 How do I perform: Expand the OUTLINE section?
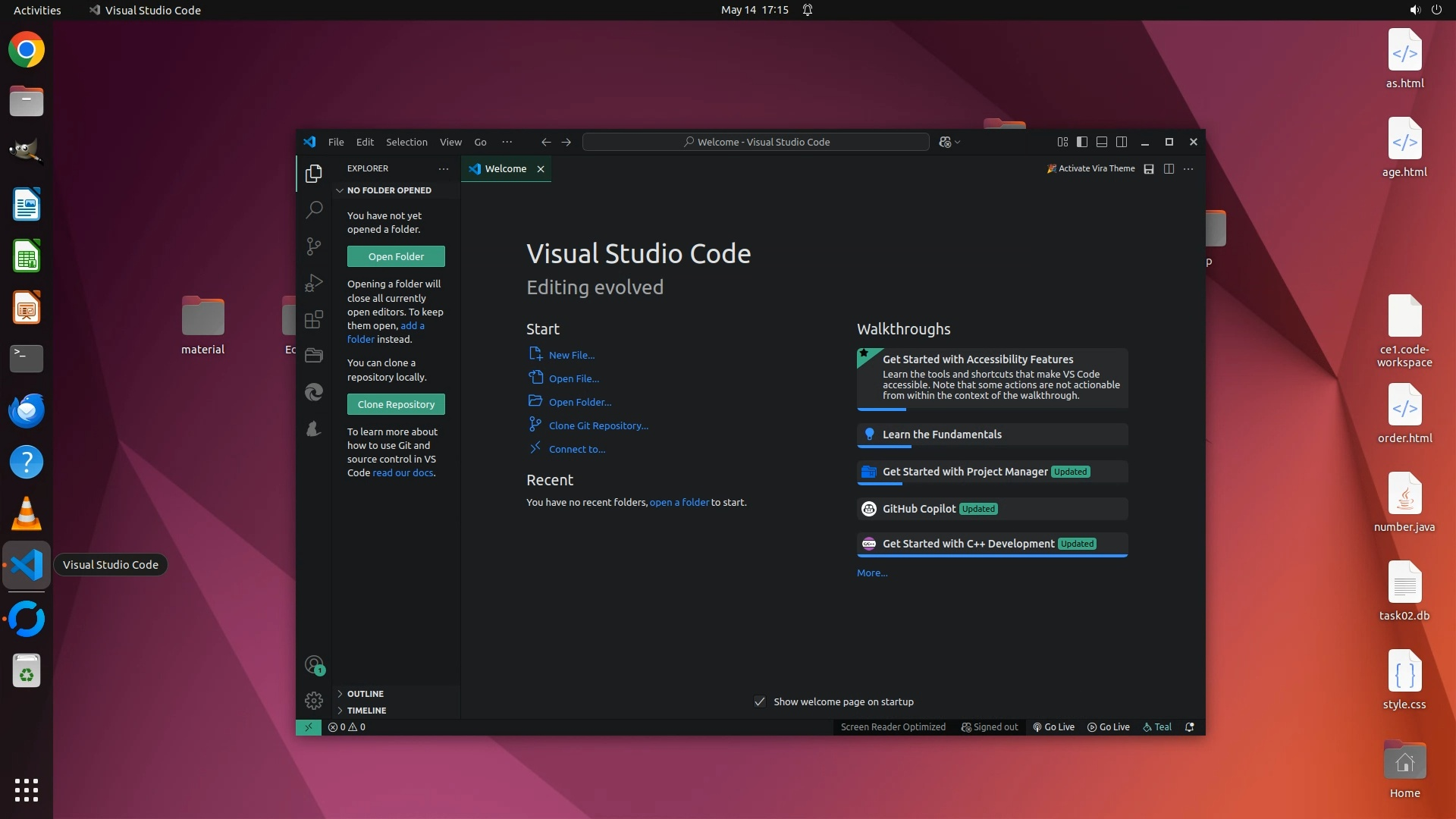point(366,694)
